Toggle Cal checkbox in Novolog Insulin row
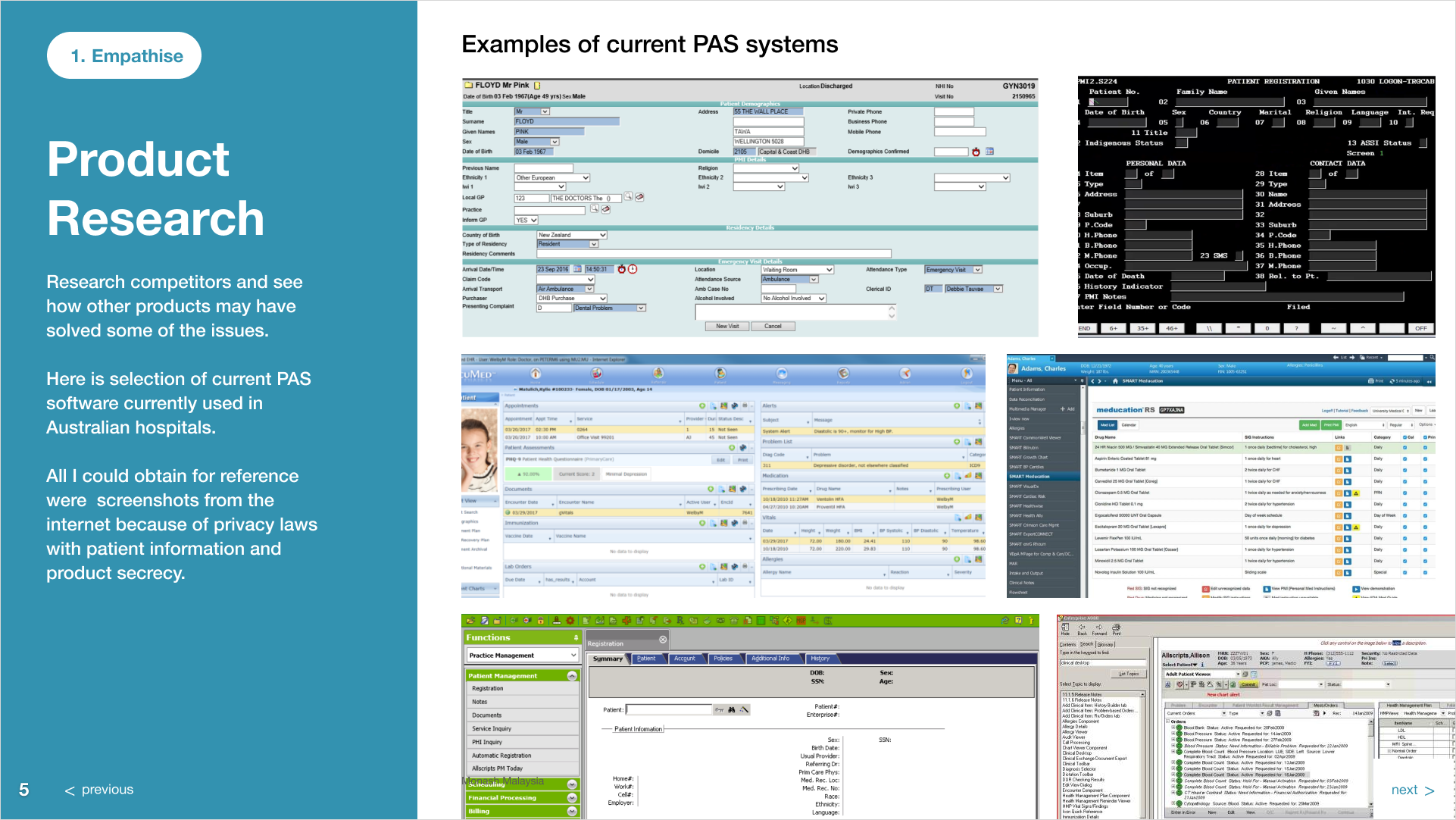 coord(1404,572)
